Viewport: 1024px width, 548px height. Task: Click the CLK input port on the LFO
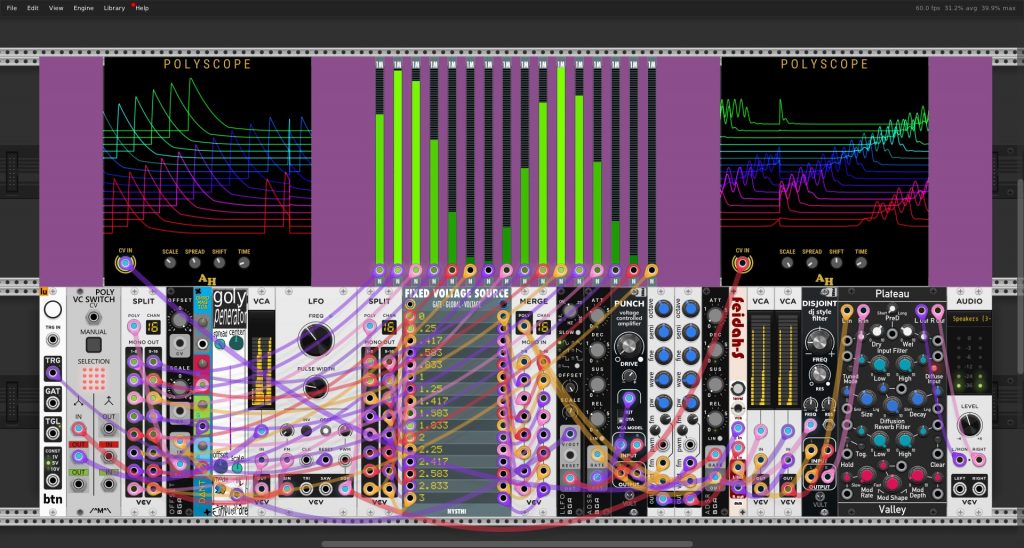coord(306,460)
